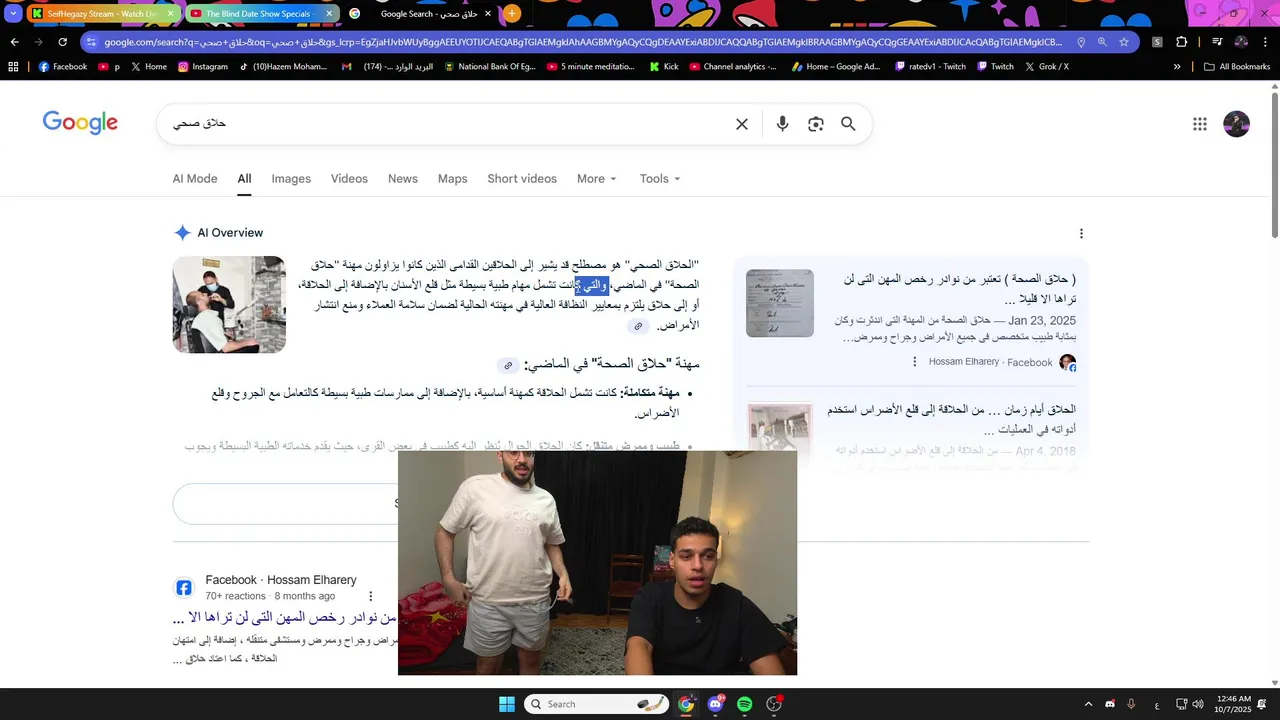Open the Google account avatar menu

[1237, 124]
